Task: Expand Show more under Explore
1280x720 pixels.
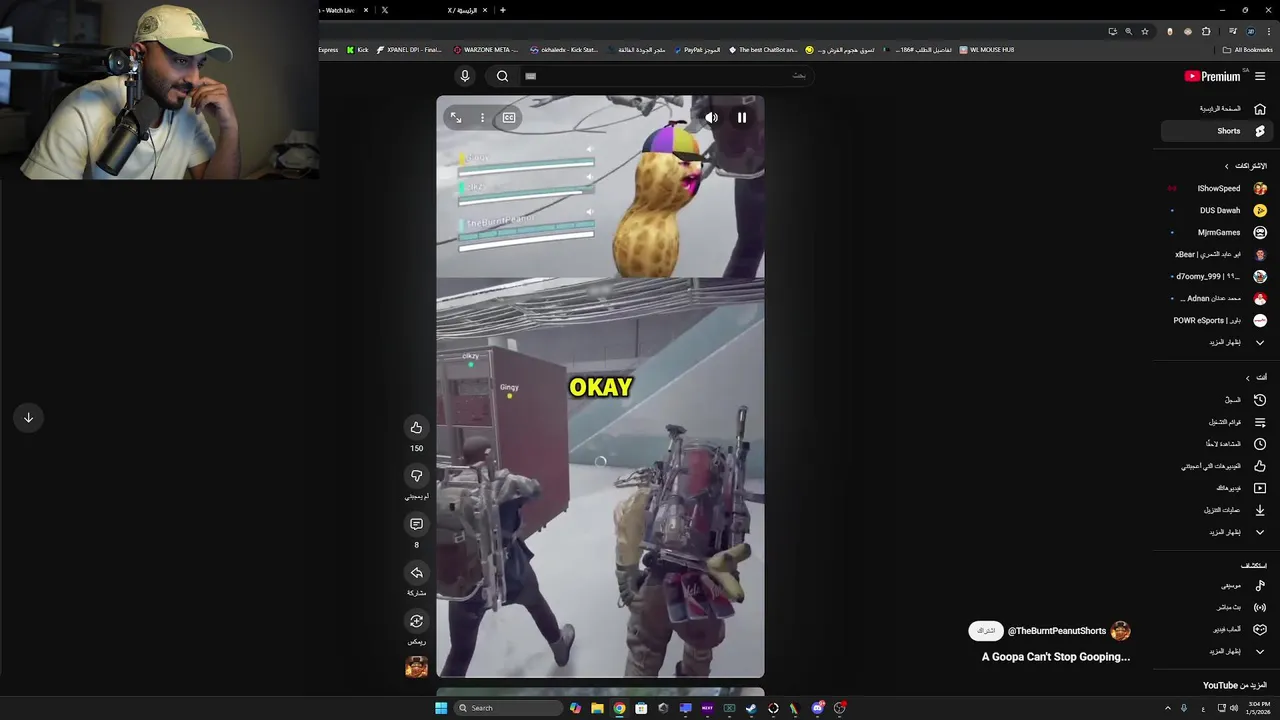Action: tap(1217, 651)
